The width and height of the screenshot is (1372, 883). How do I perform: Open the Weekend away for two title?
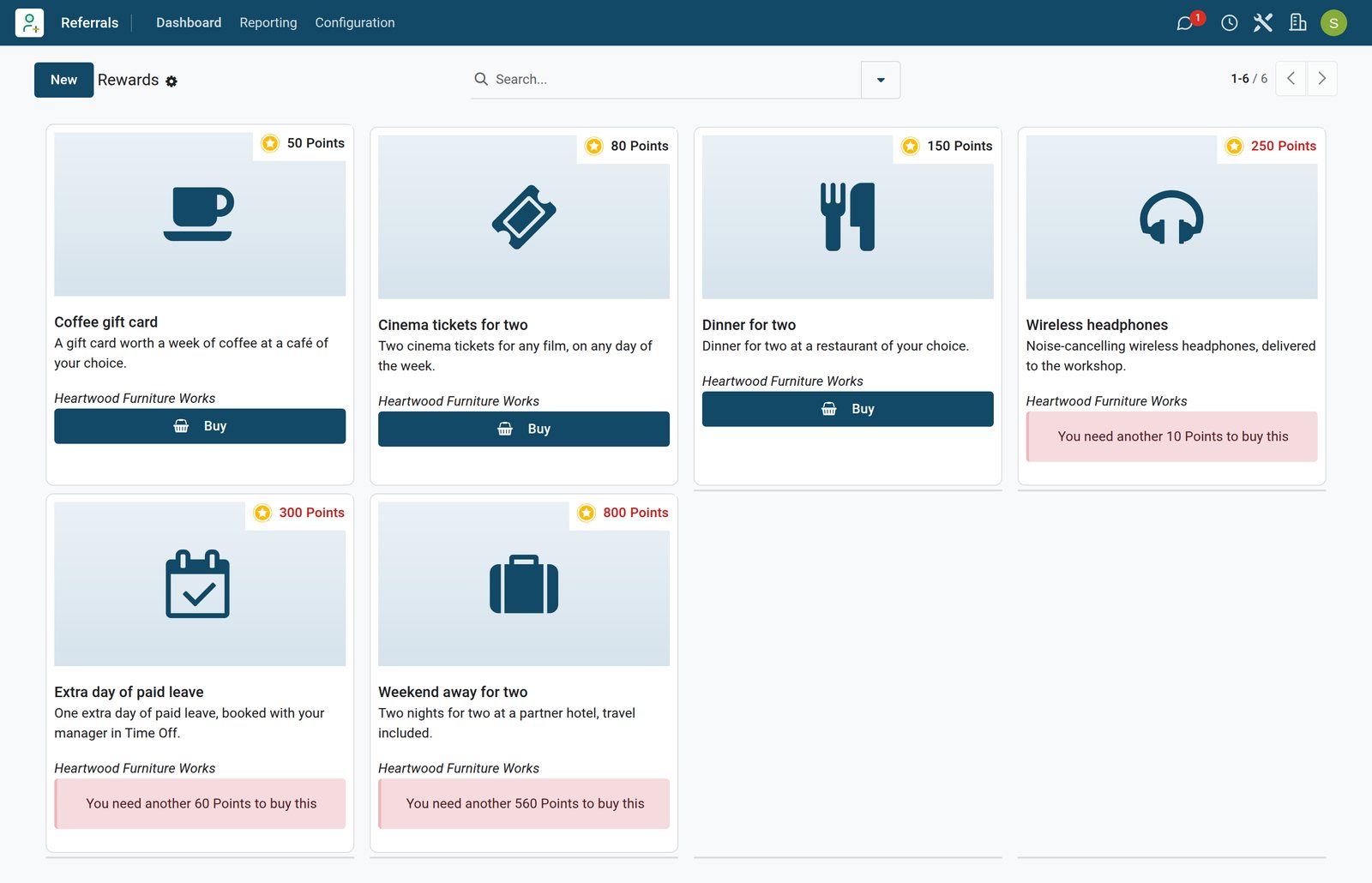tap(453, 692)
